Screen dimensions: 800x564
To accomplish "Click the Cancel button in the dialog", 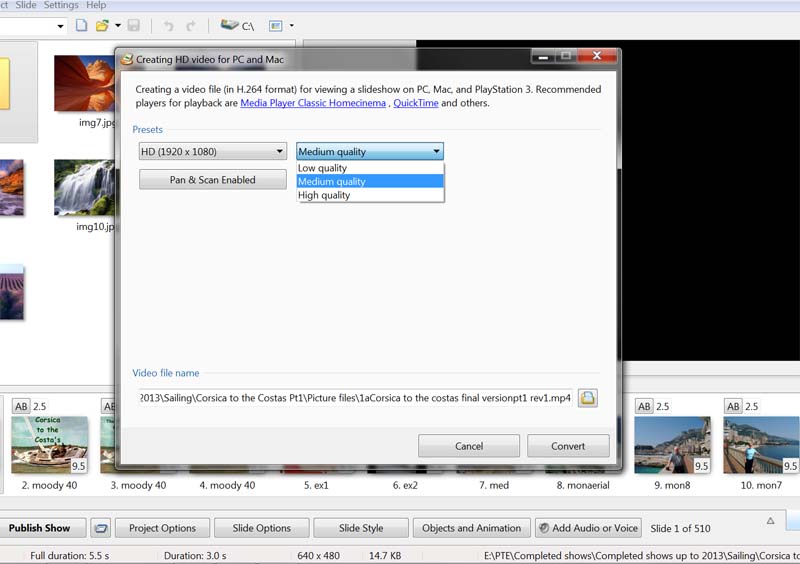I will coord(468,446).
